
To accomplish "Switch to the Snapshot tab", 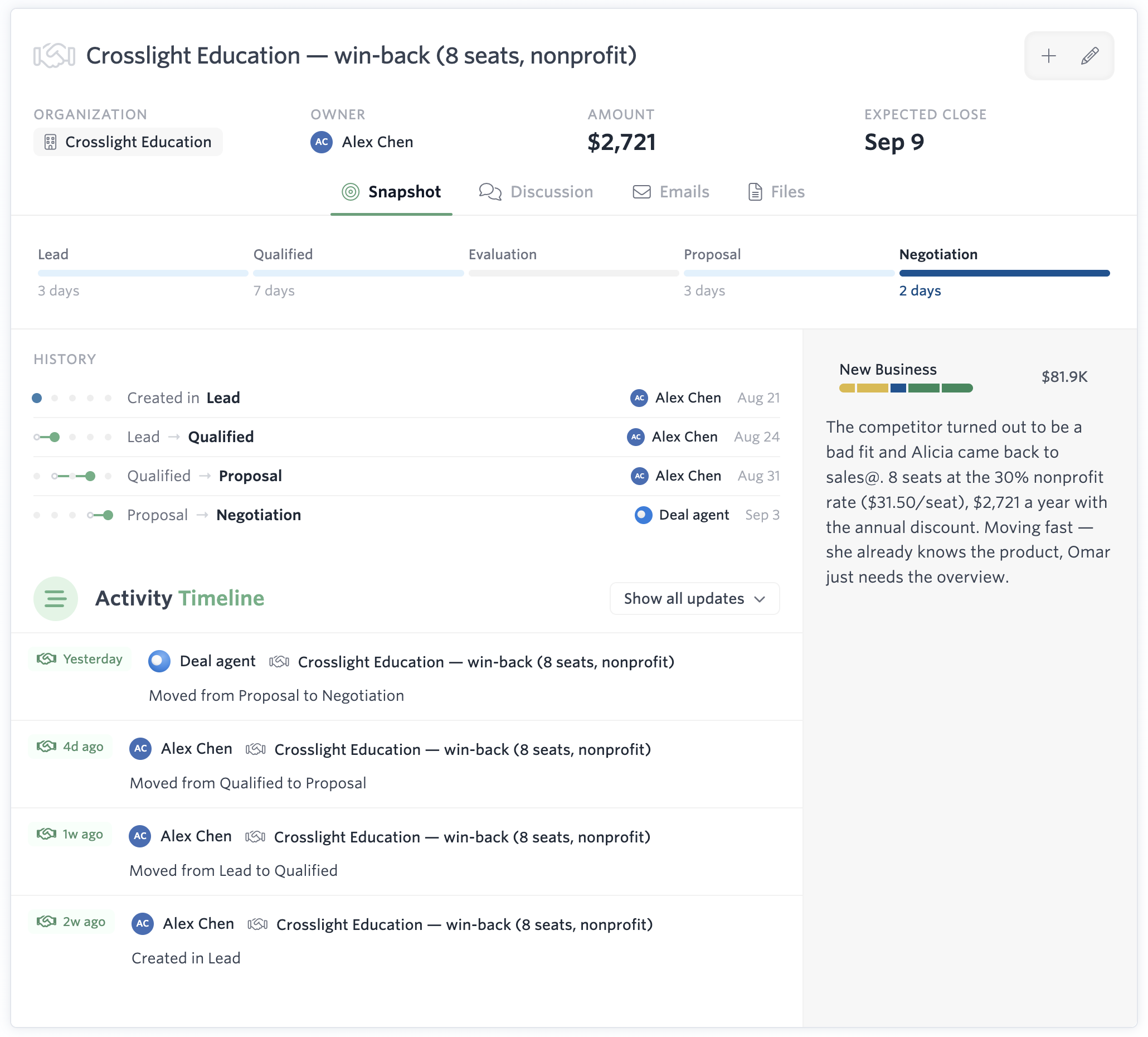I will pyautogui.click(x=392, y=192).
